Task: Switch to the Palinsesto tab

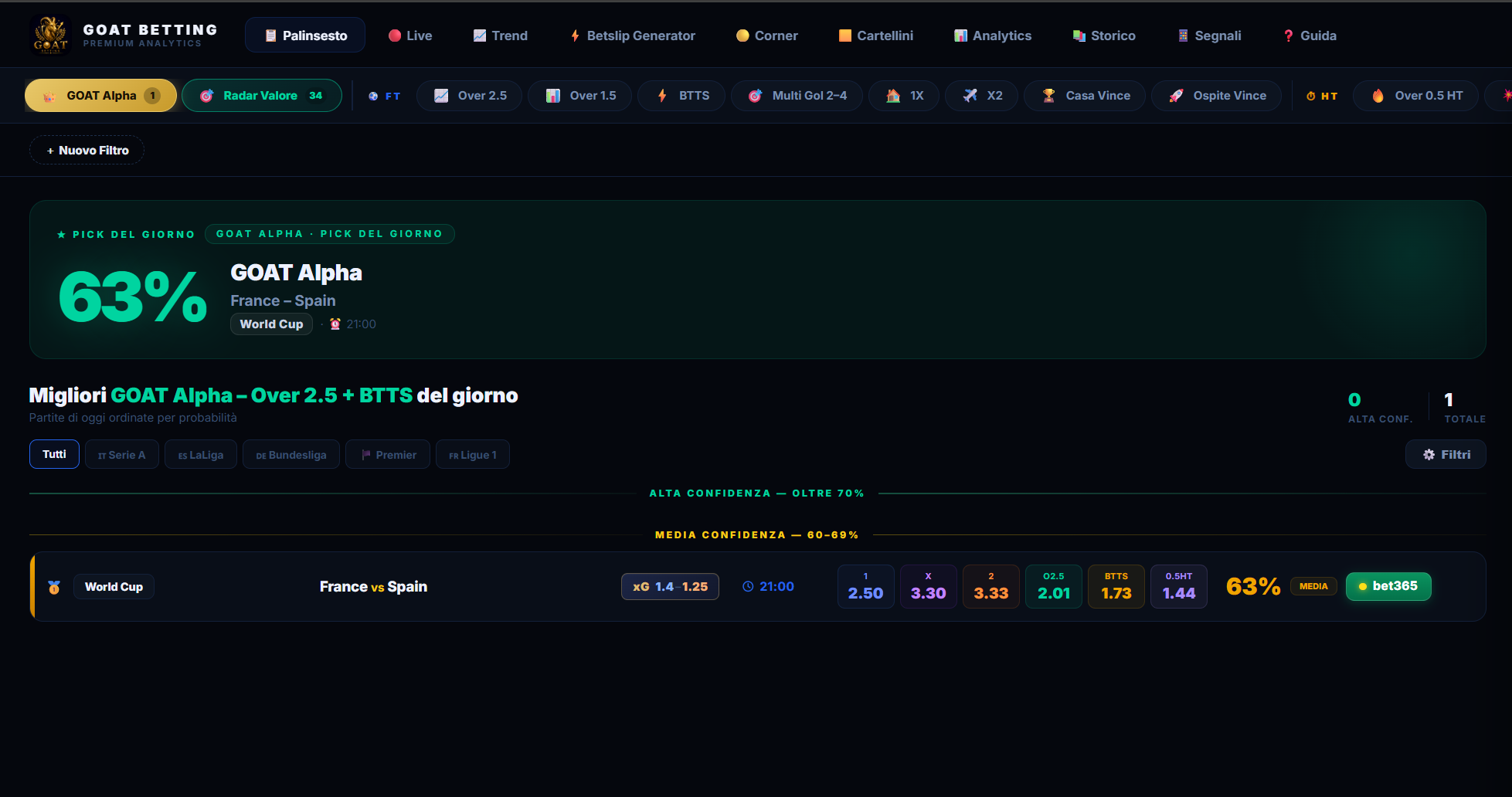Action: point(305,36)
